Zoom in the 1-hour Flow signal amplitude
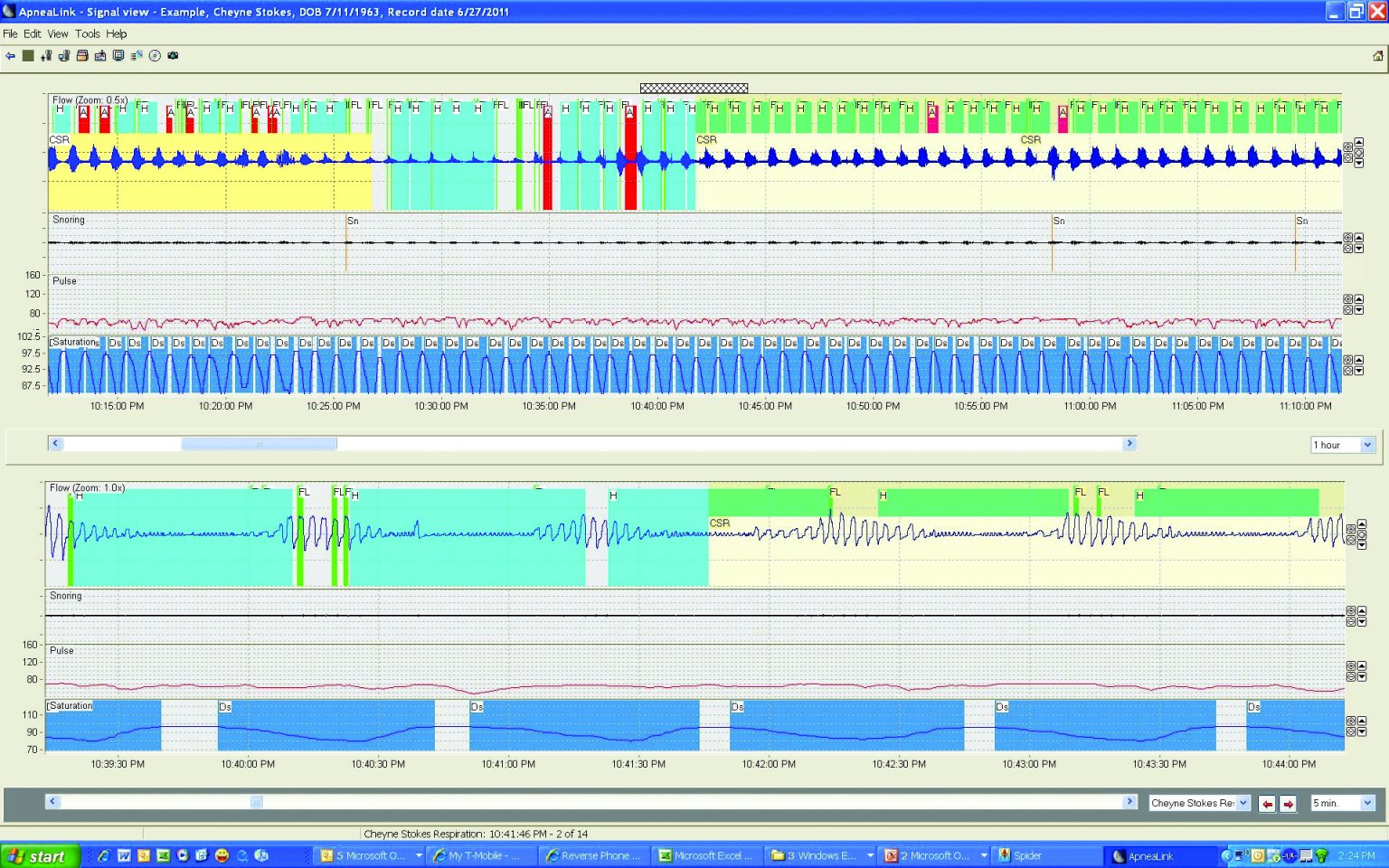 coord(1348,146)
